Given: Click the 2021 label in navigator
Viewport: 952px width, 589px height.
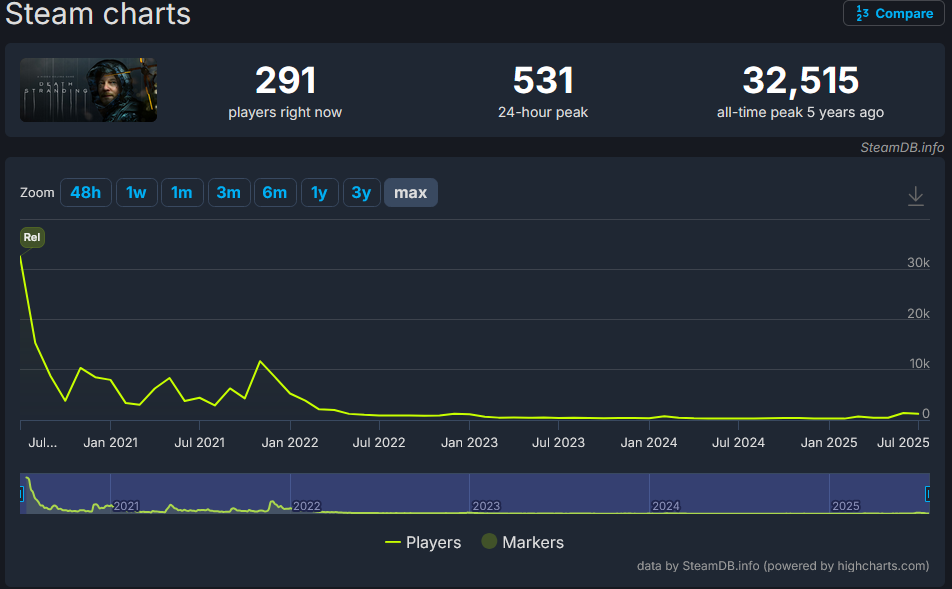Looking at the screenshot, I should coord(126,506).
